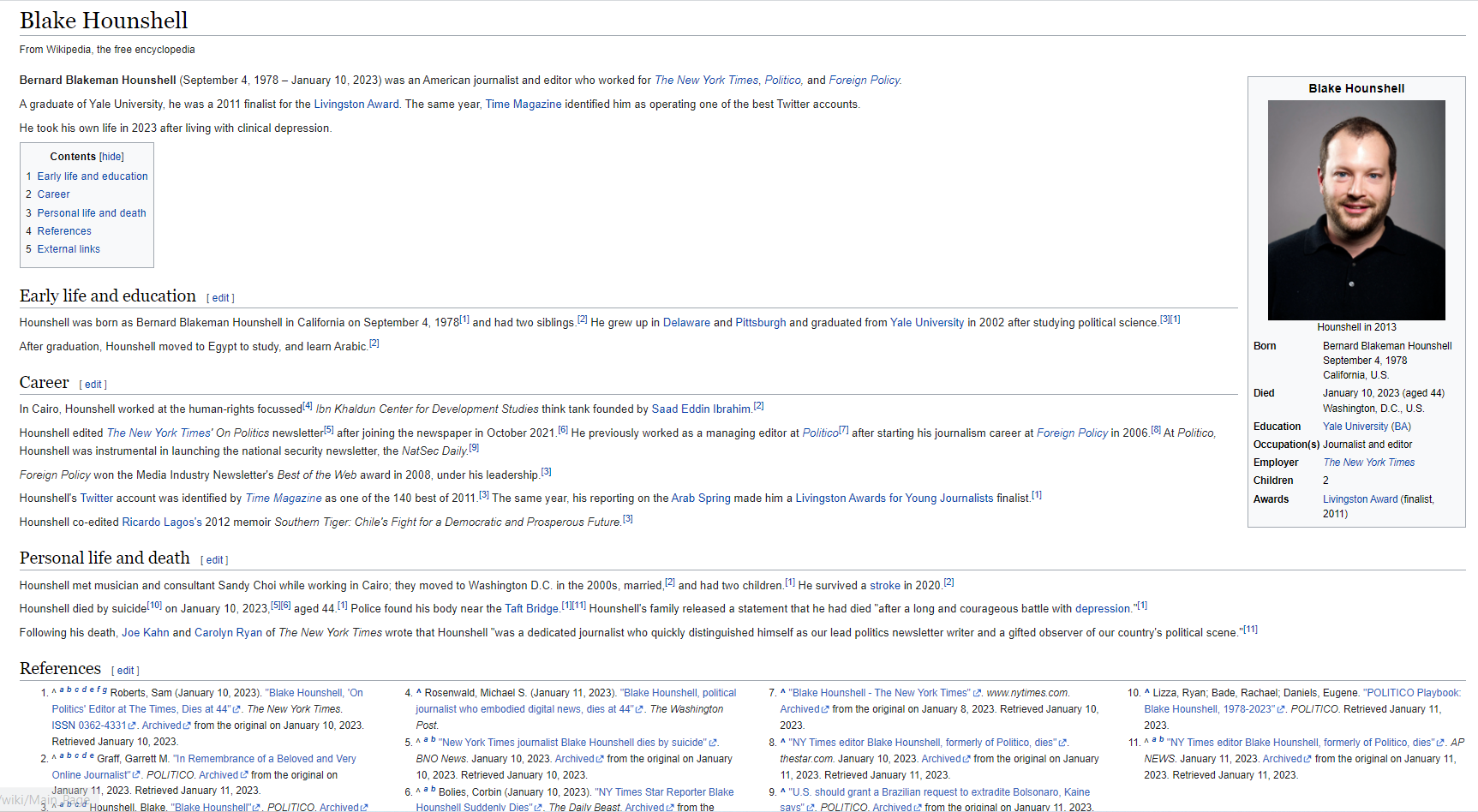Click citation [9] after NatSec Daily
This screenshot has height=812, width=1478.
pos(474,448)
